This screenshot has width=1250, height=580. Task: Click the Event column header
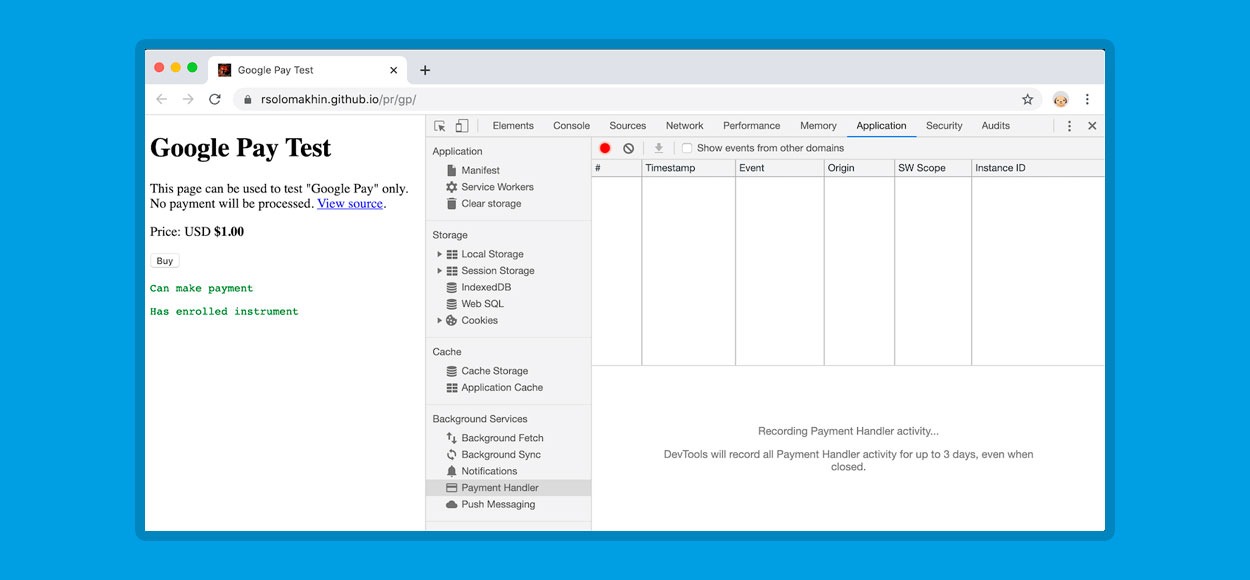(780, 168)
